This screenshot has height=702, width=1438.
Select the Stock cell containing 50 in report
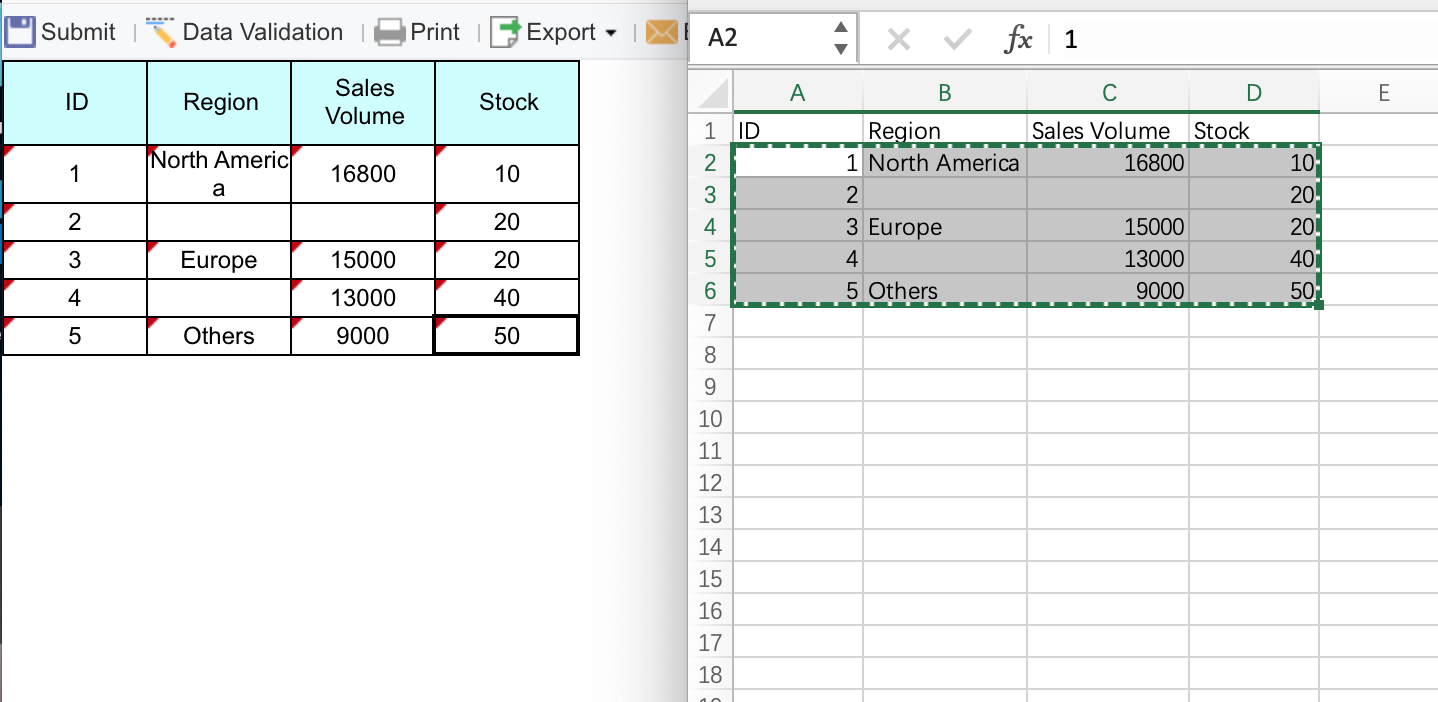[x=507, y=336]
